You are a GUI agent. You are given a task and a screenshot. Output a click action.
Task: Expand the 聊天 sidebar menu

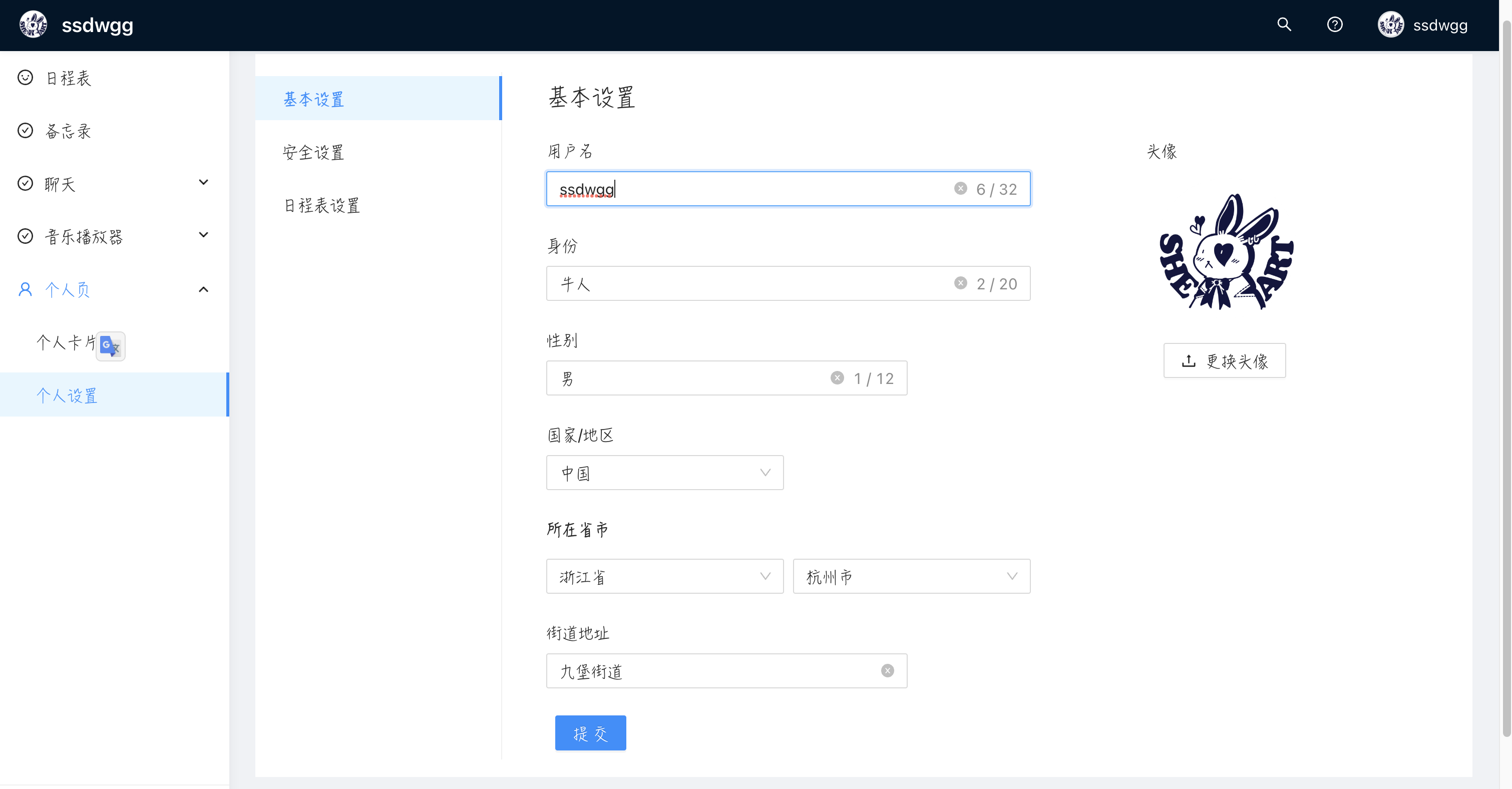(114, 184)
